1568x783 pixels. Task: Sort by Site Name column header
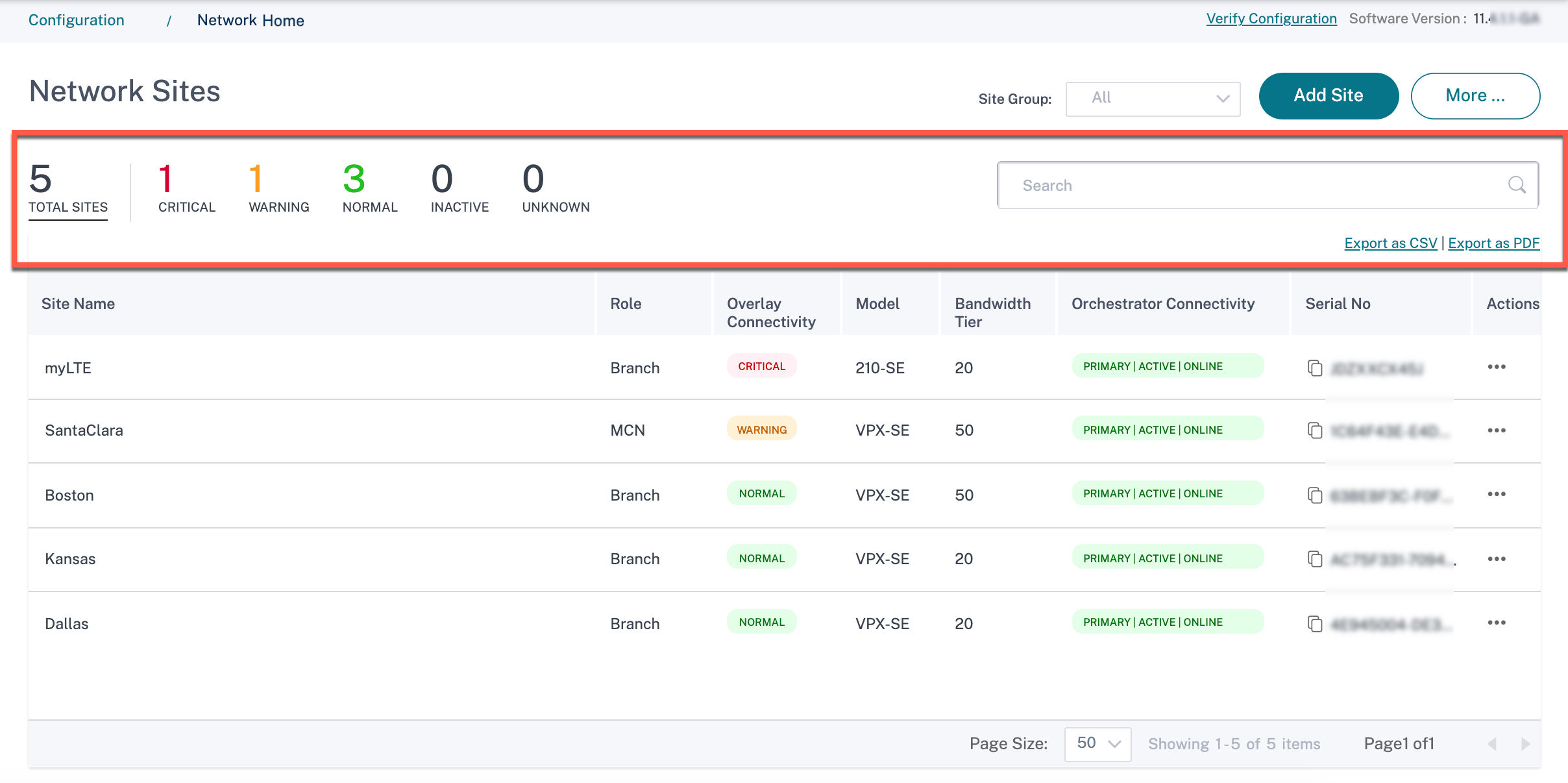tap(78, 304)
